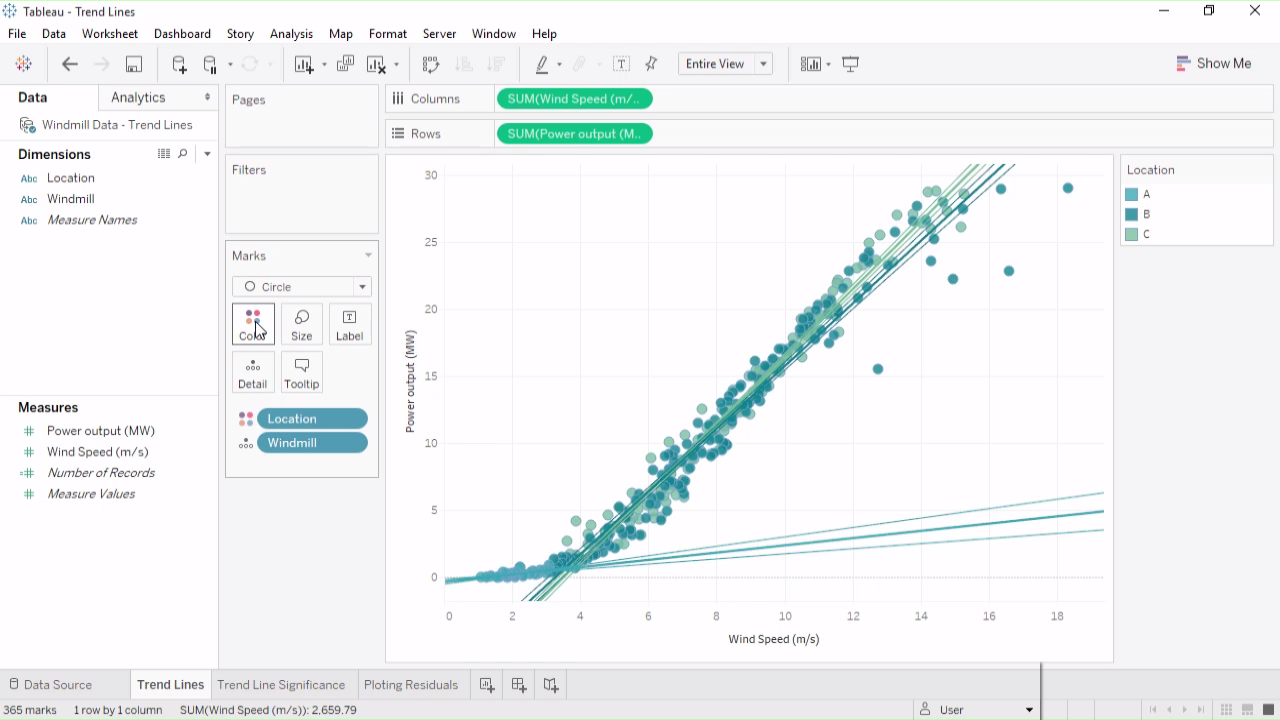The width and height of the screenshot is (1280, 720).
Task: Click legend color swatch for Location A
Action: coord(1131,195)
